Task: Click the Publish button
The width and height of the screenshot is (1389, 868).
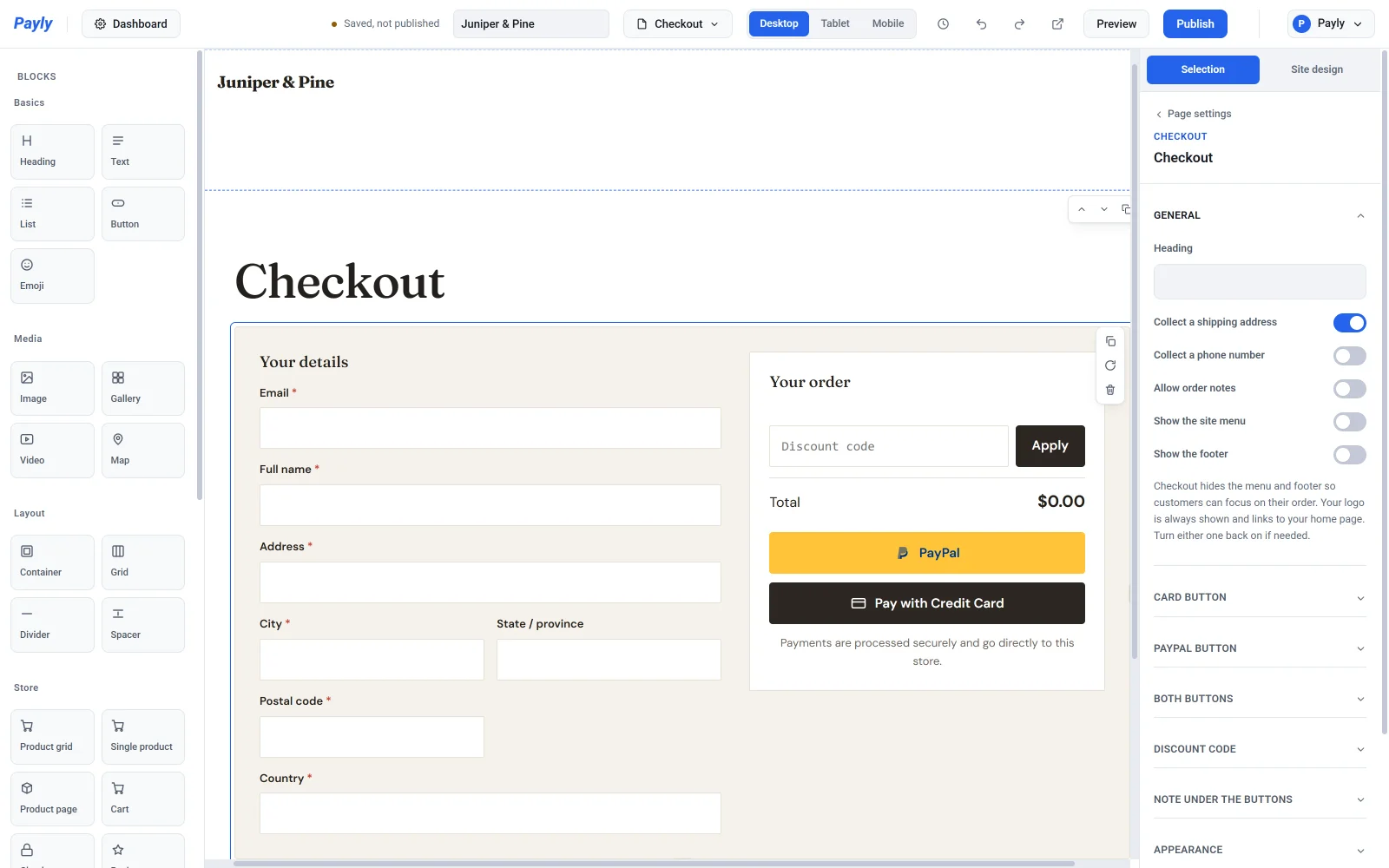Action: [x=1195, y=24]
